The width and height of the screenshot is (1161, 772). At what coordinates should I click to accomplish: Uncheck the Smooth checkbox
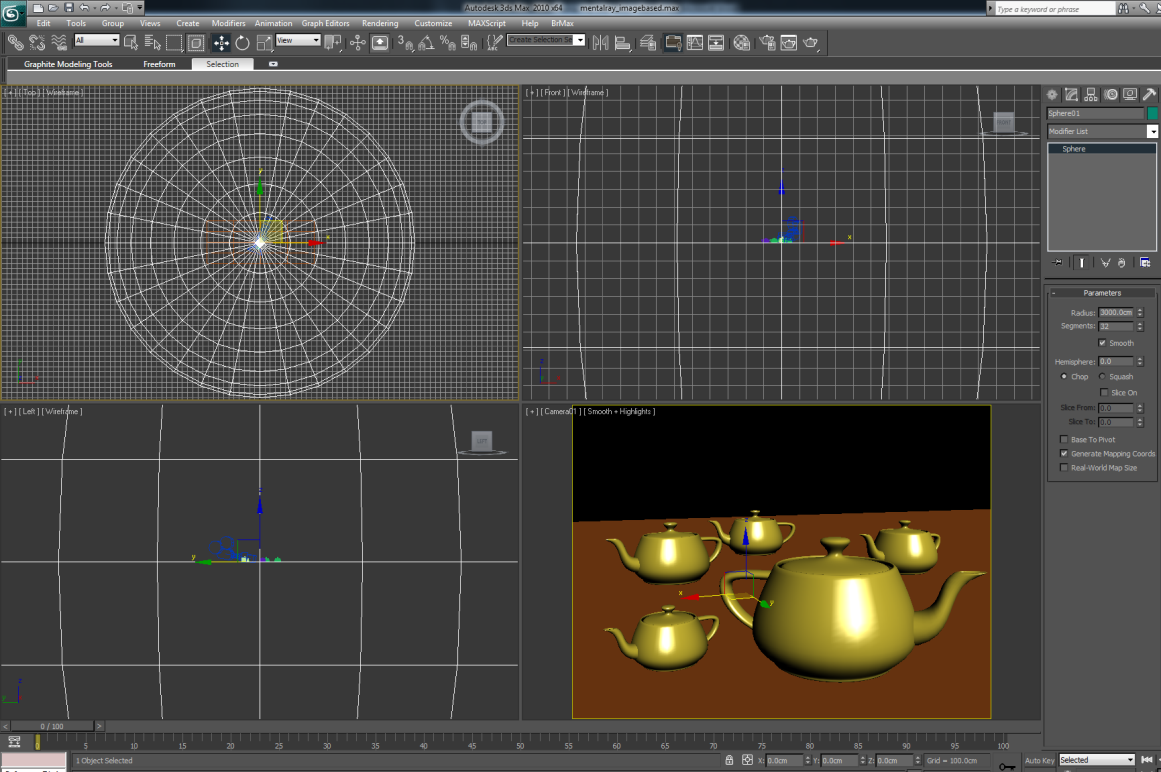1103,343
